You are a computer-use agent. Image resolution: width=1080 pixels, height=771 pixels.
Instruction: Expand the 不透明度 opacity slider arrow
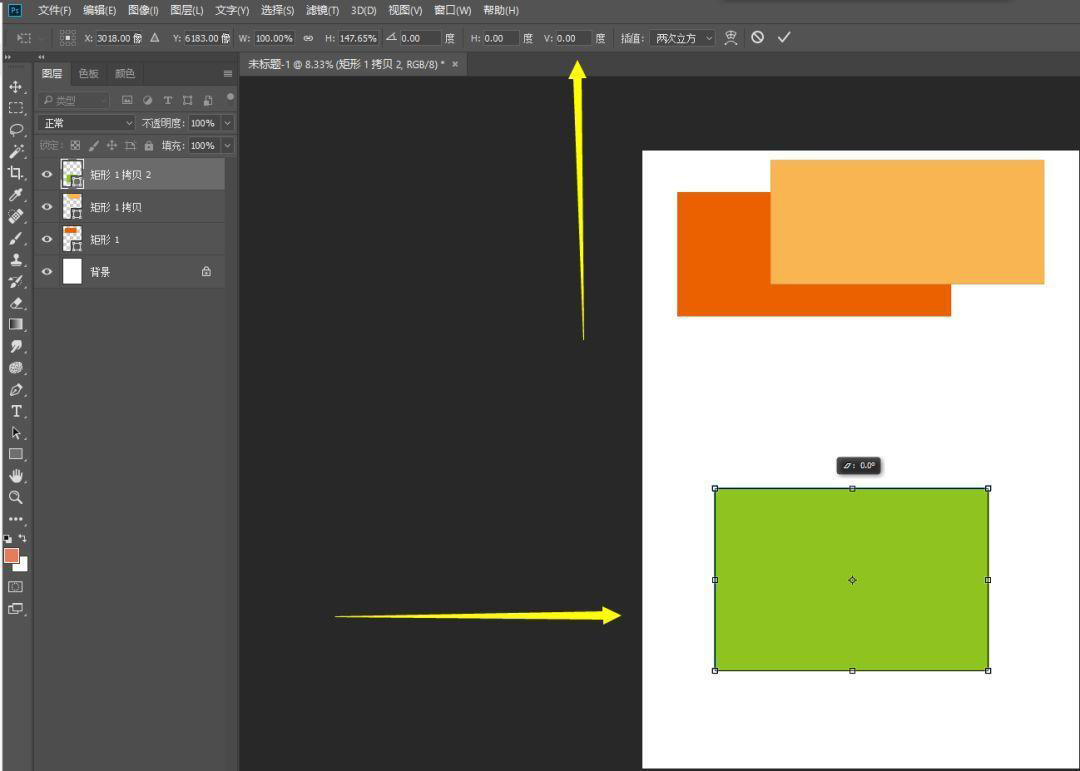click(227, 123)
